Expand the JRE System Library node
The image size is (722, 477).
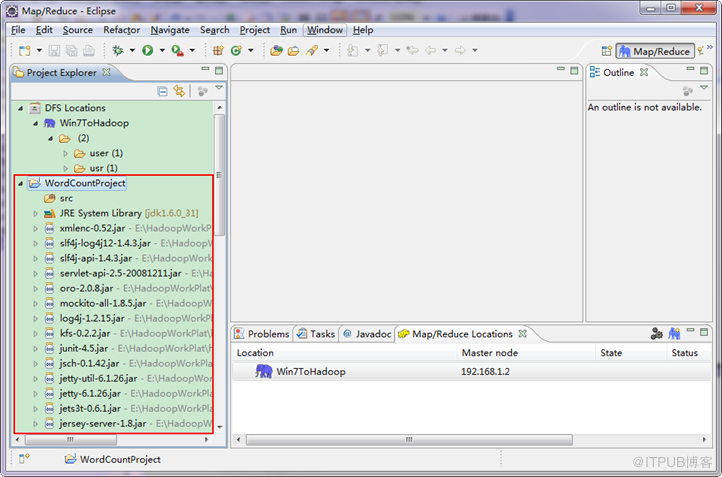click(x=35, y=213)
